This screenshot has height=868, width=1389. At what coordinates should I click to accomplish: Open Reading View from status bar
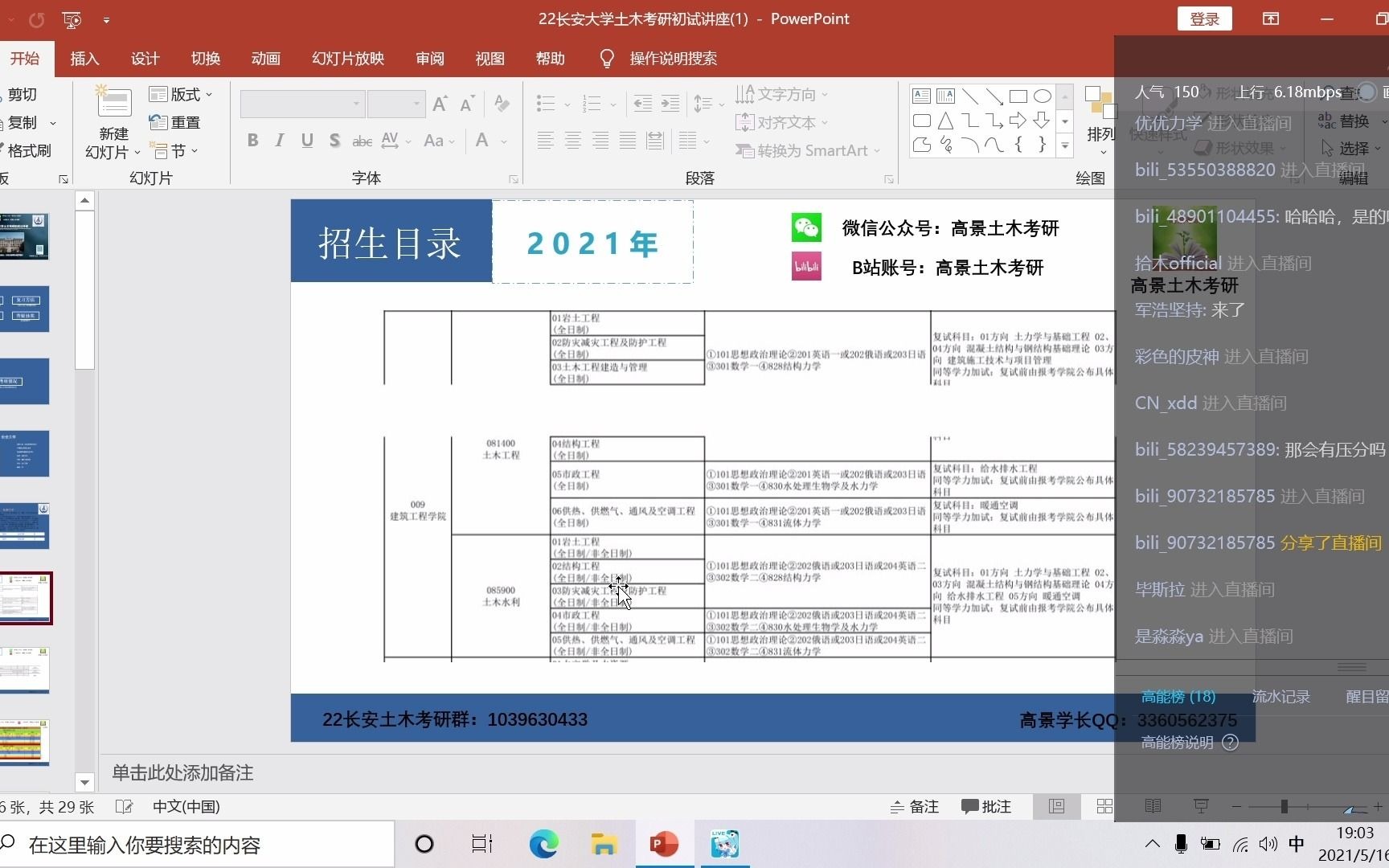pos(1153,806)
